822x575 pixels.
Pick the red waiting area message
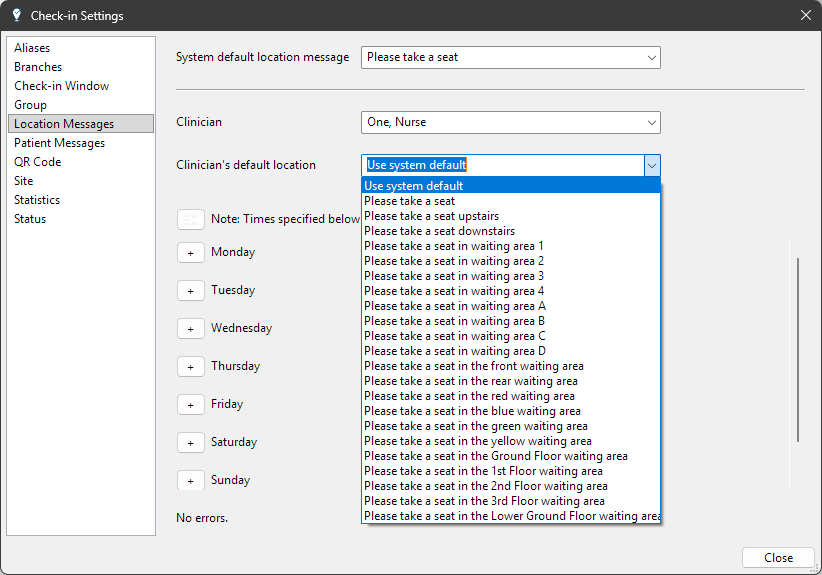tap(469, 396)
